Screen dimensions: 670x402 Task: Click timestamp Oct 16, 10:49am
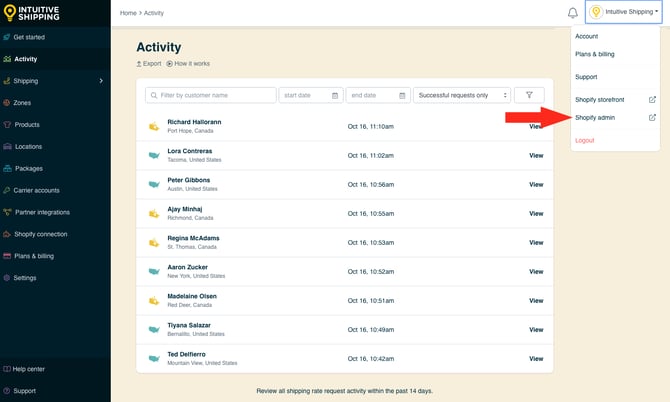point(371,330)
